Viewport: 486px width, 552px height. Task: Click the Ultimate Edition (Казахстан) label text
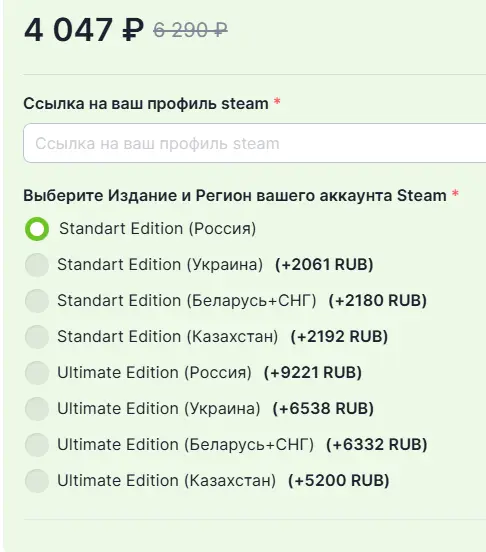tap(166, 481)
